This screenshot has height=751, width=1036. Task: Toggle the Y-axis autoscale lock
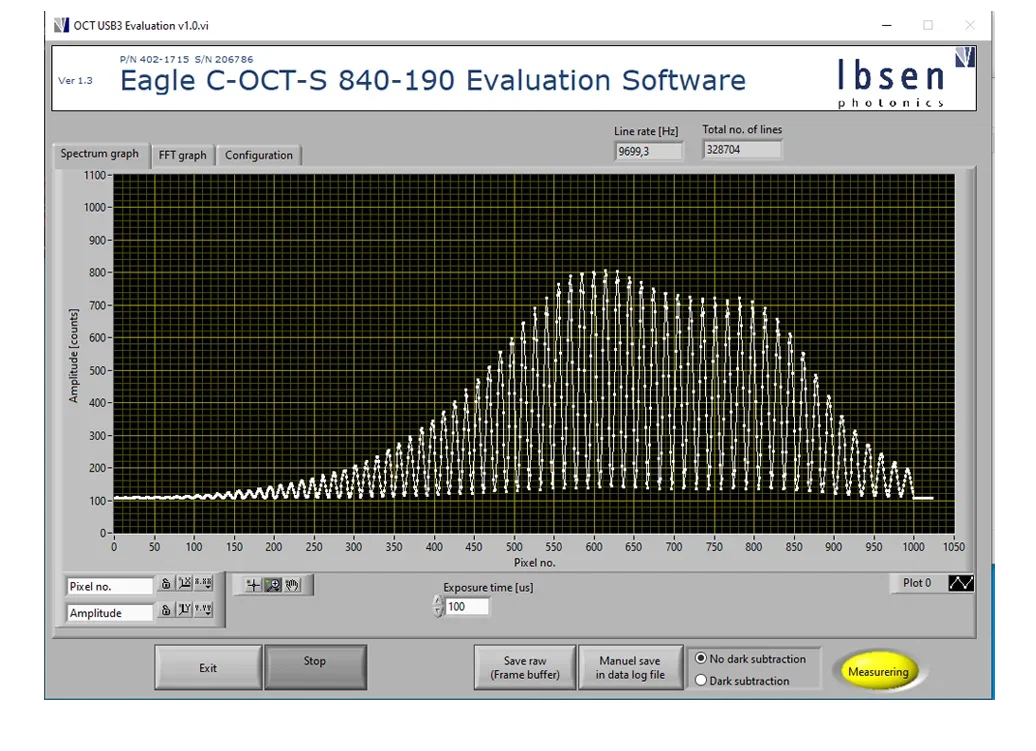coord(167,610)
